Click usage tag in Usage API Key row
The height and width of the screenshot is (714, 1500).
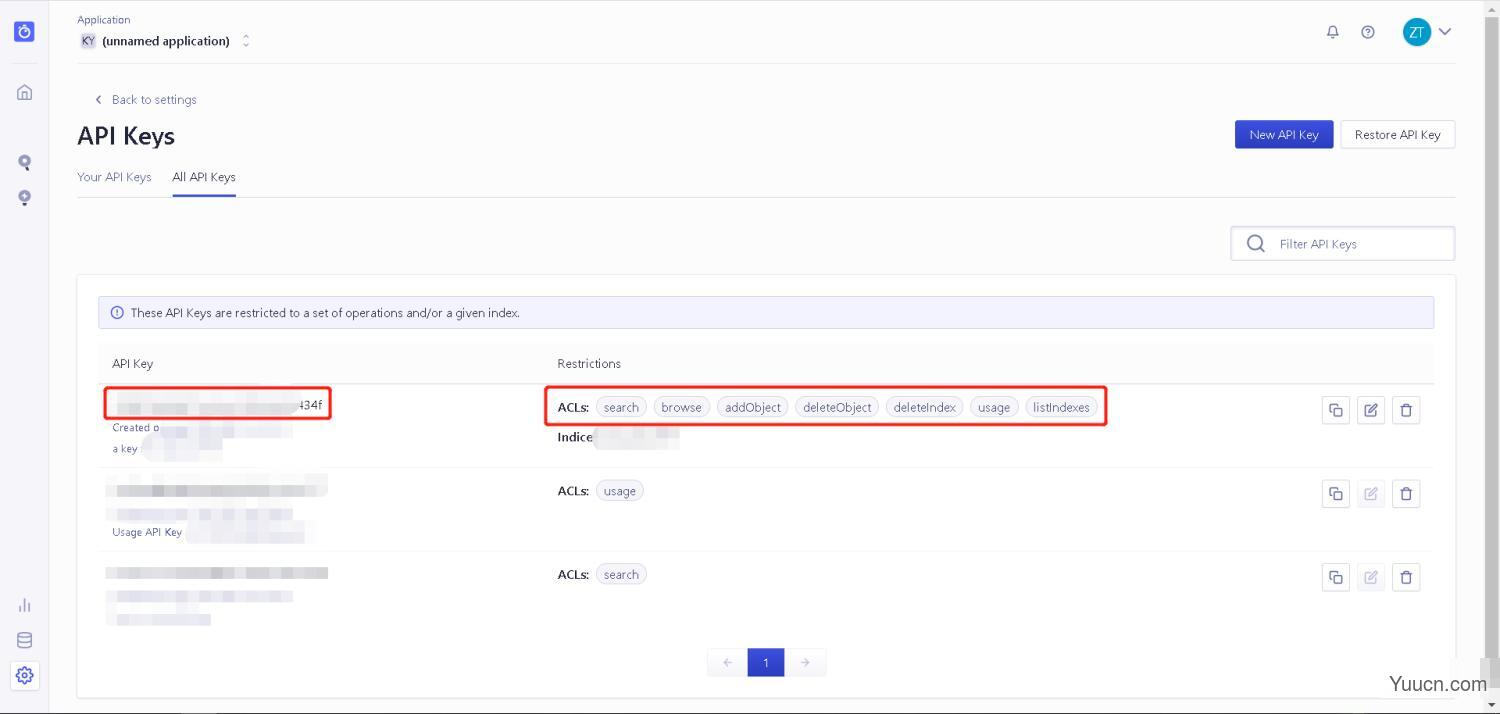[x=620, y=491]
